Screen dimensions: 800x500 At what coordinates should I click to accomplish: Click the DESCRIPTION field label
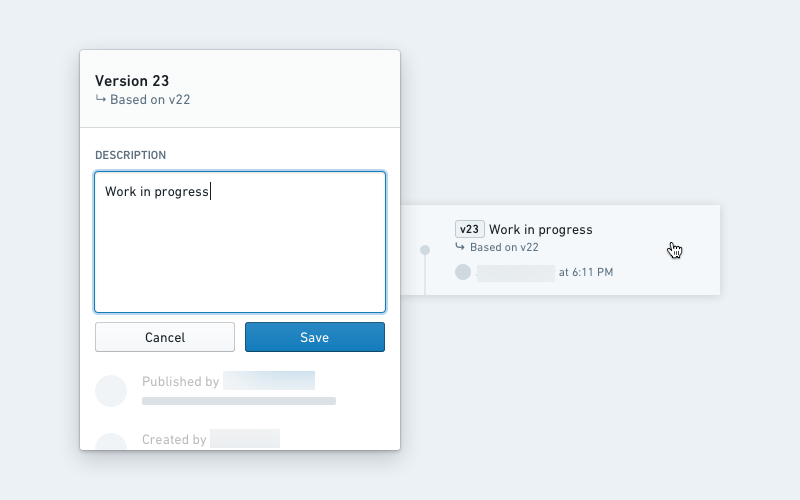coord(131,155)
